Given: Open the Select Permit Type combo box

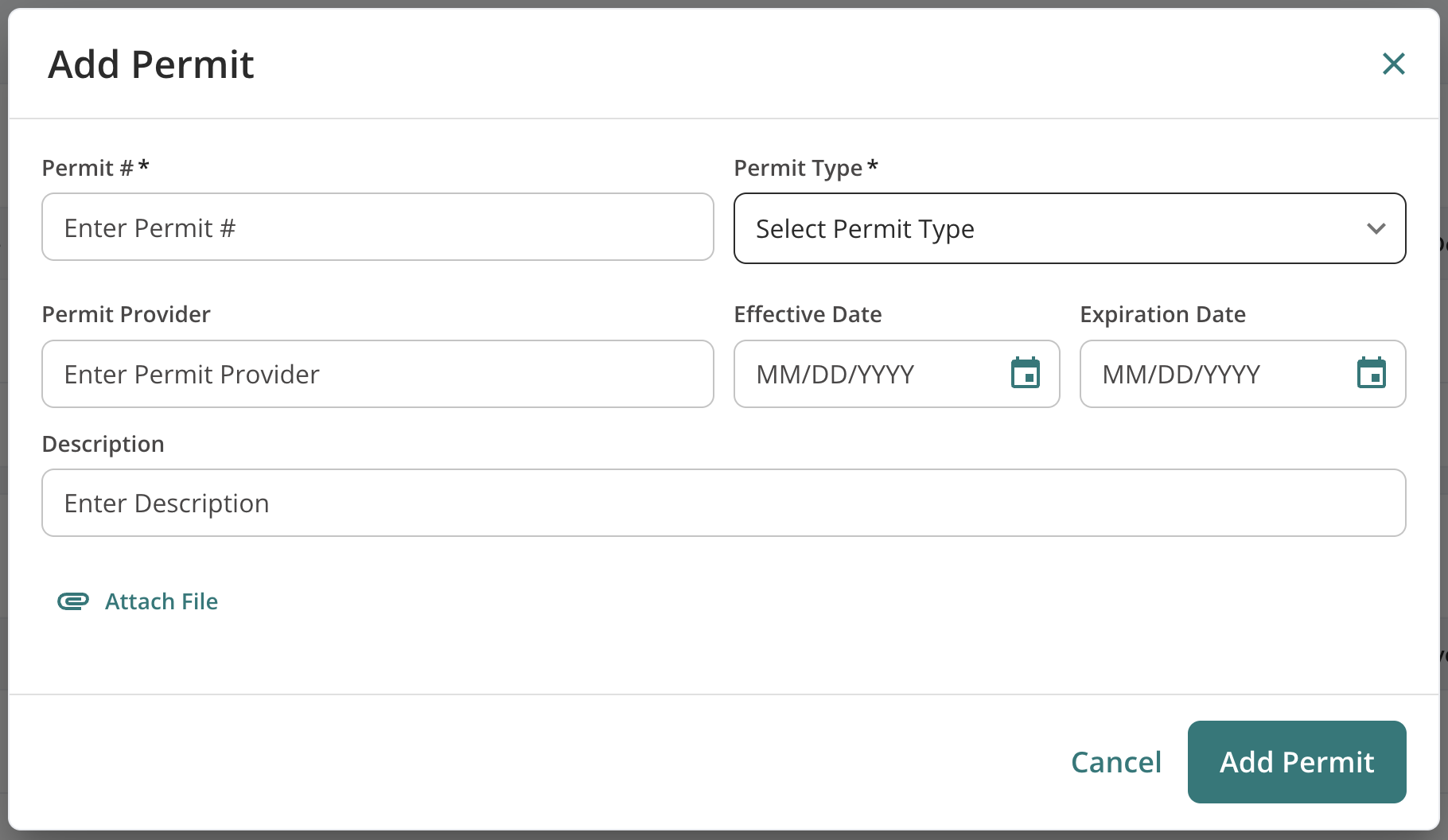Looking at the screenshot, I should pyautogui.click(x=1069, y=228).
